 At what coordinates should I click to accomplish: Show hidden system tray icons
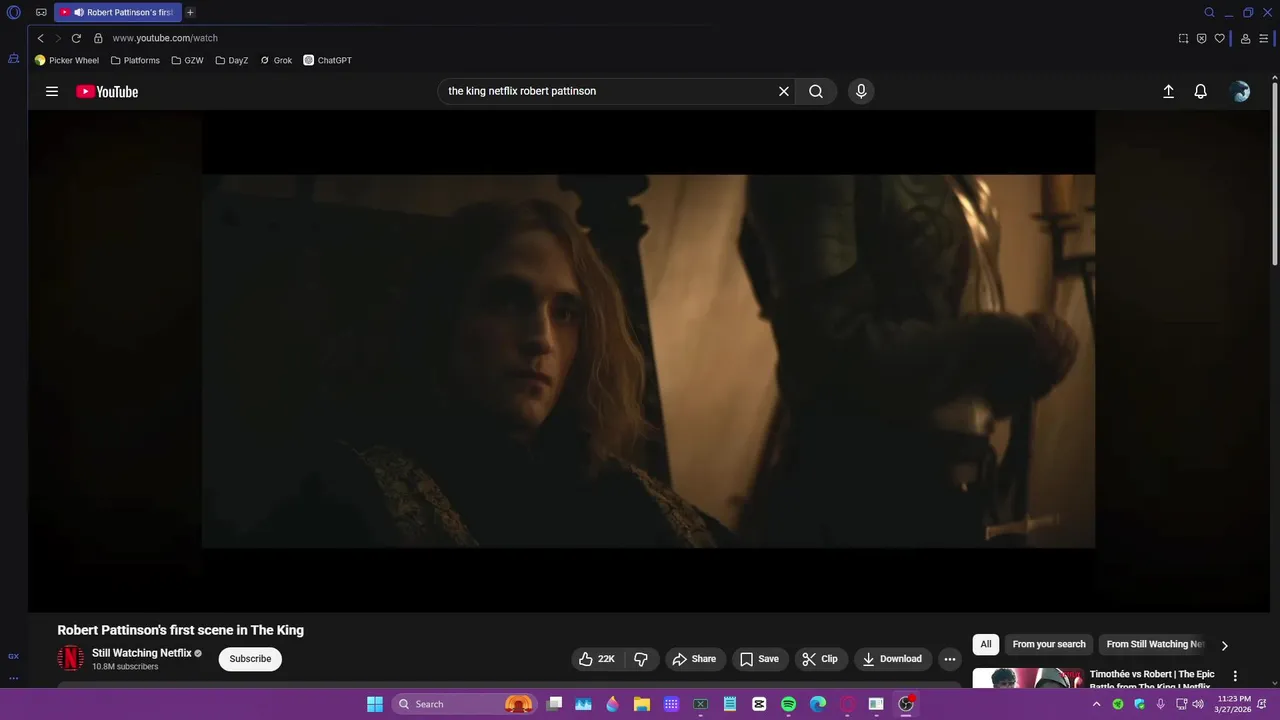(x=1097, y=704)
